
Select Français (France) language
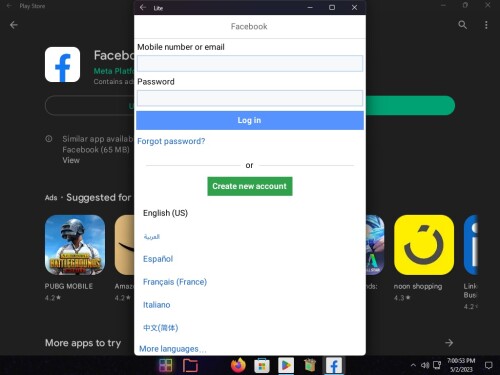(x=175, y=282)
